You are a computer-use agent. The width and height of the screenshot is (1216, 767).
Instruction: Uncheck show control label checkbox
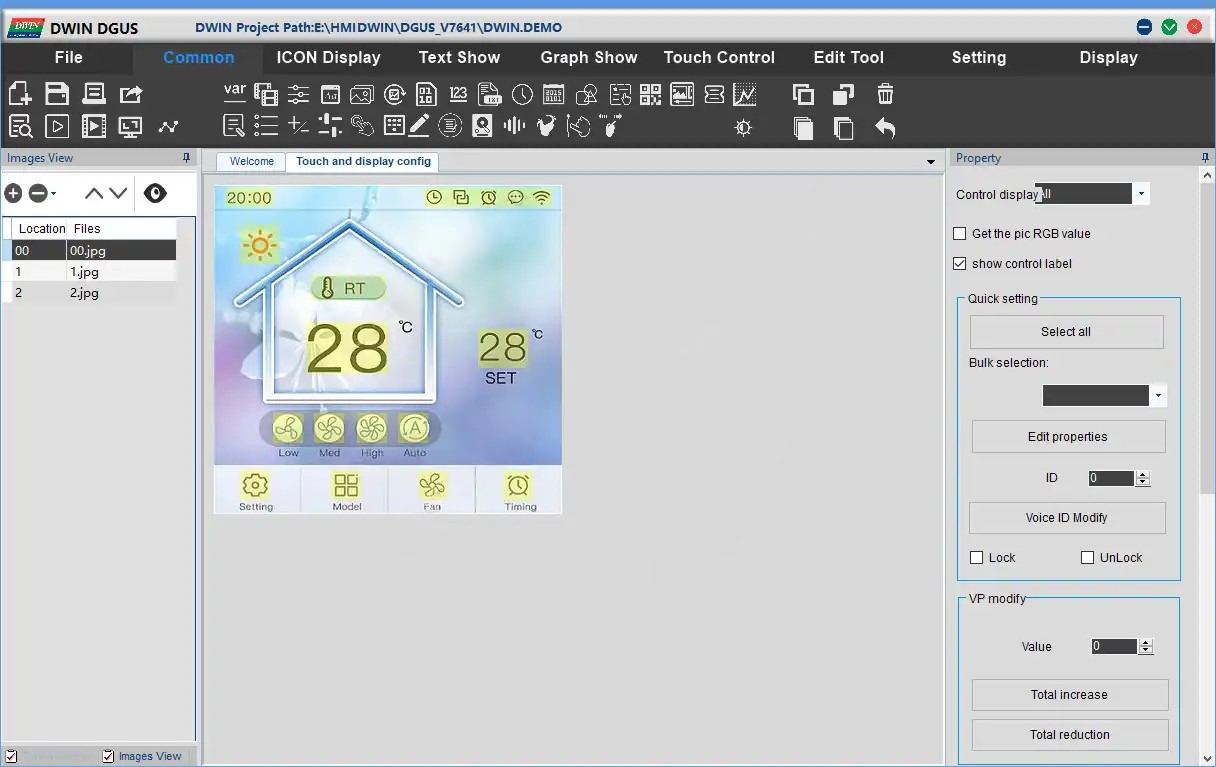point(961,264)
